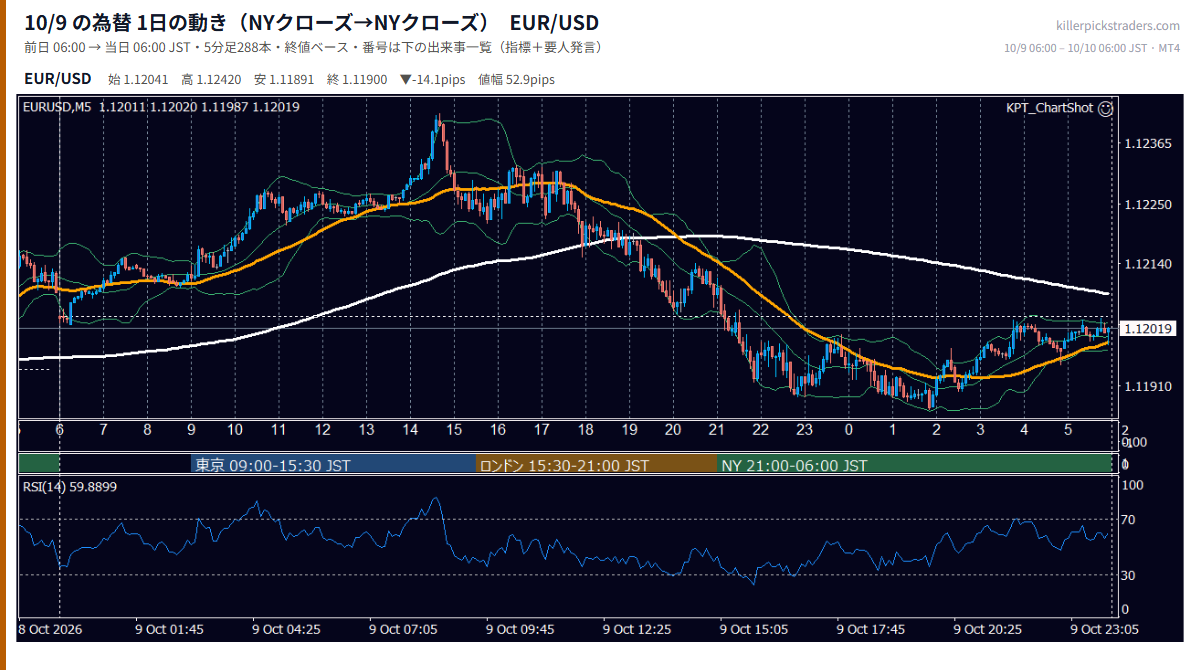Click the subtitle starting with 前日 06:00
Screen dimensions: 1200x670
(313, 48)
